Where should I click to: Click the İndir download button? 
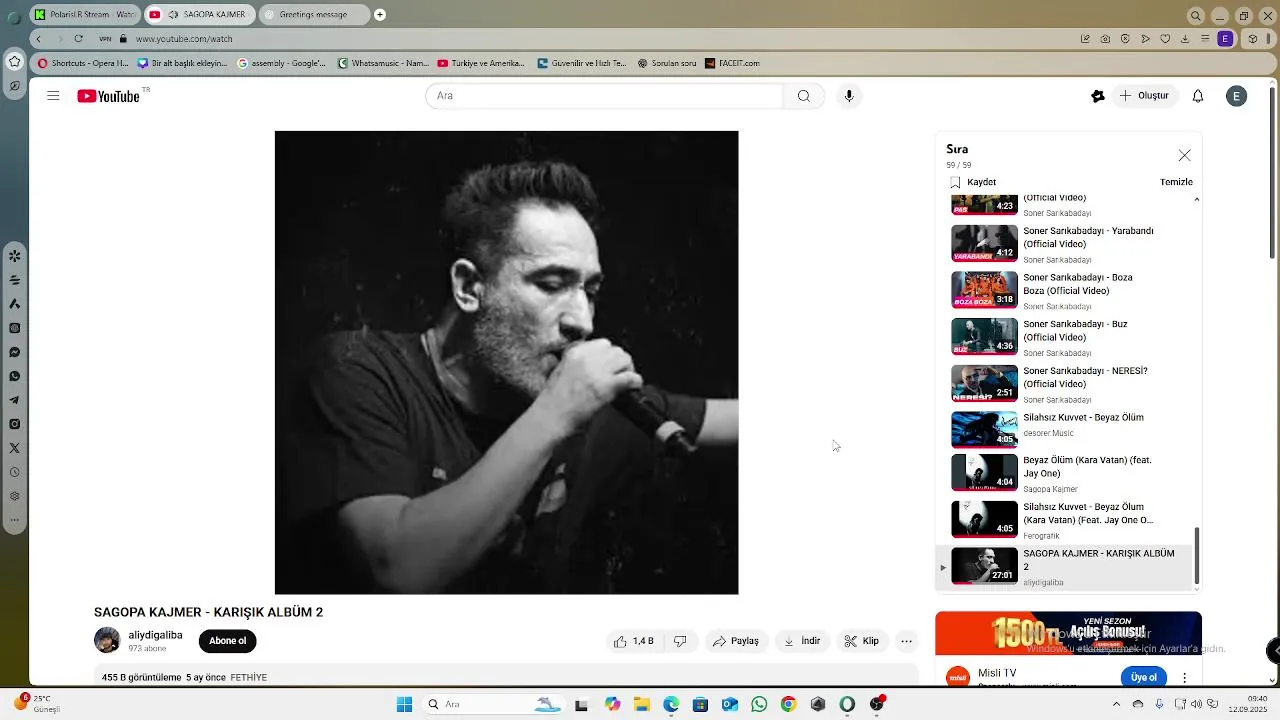click(802, 641)
